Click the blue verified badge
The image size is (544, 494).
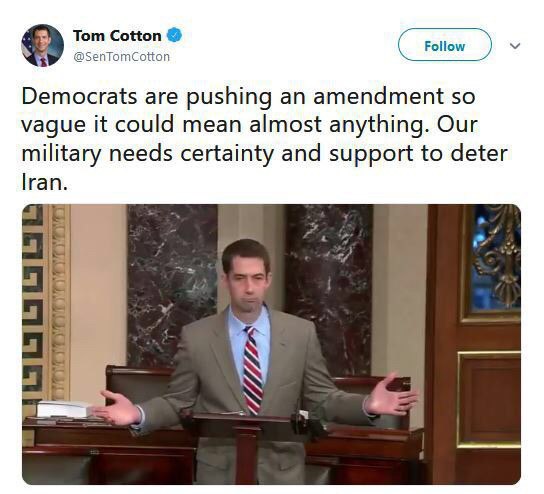click(x=175, y=35)
